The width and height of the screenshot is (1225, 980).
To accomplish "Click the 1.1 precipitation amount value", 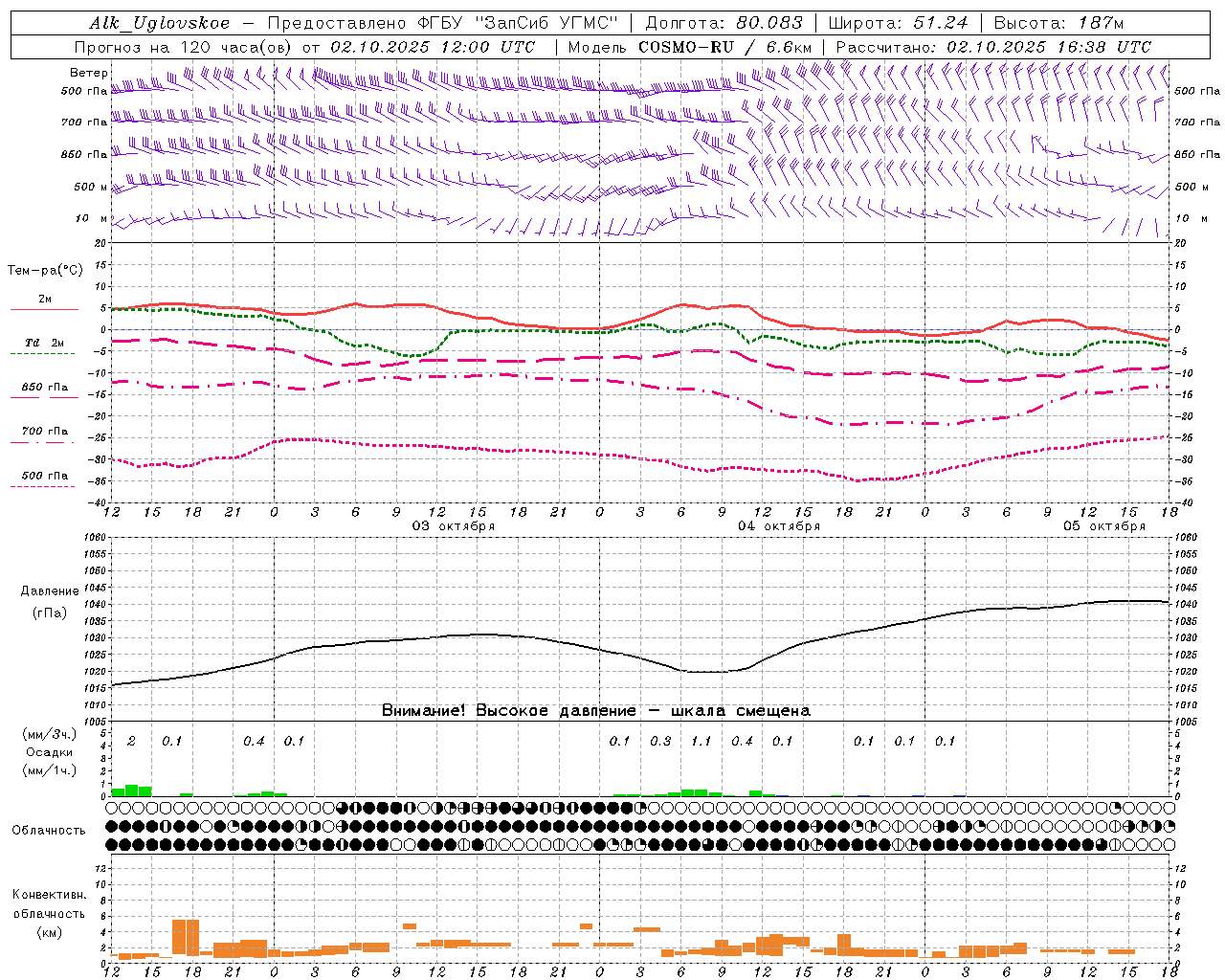I will pos(702,741).
